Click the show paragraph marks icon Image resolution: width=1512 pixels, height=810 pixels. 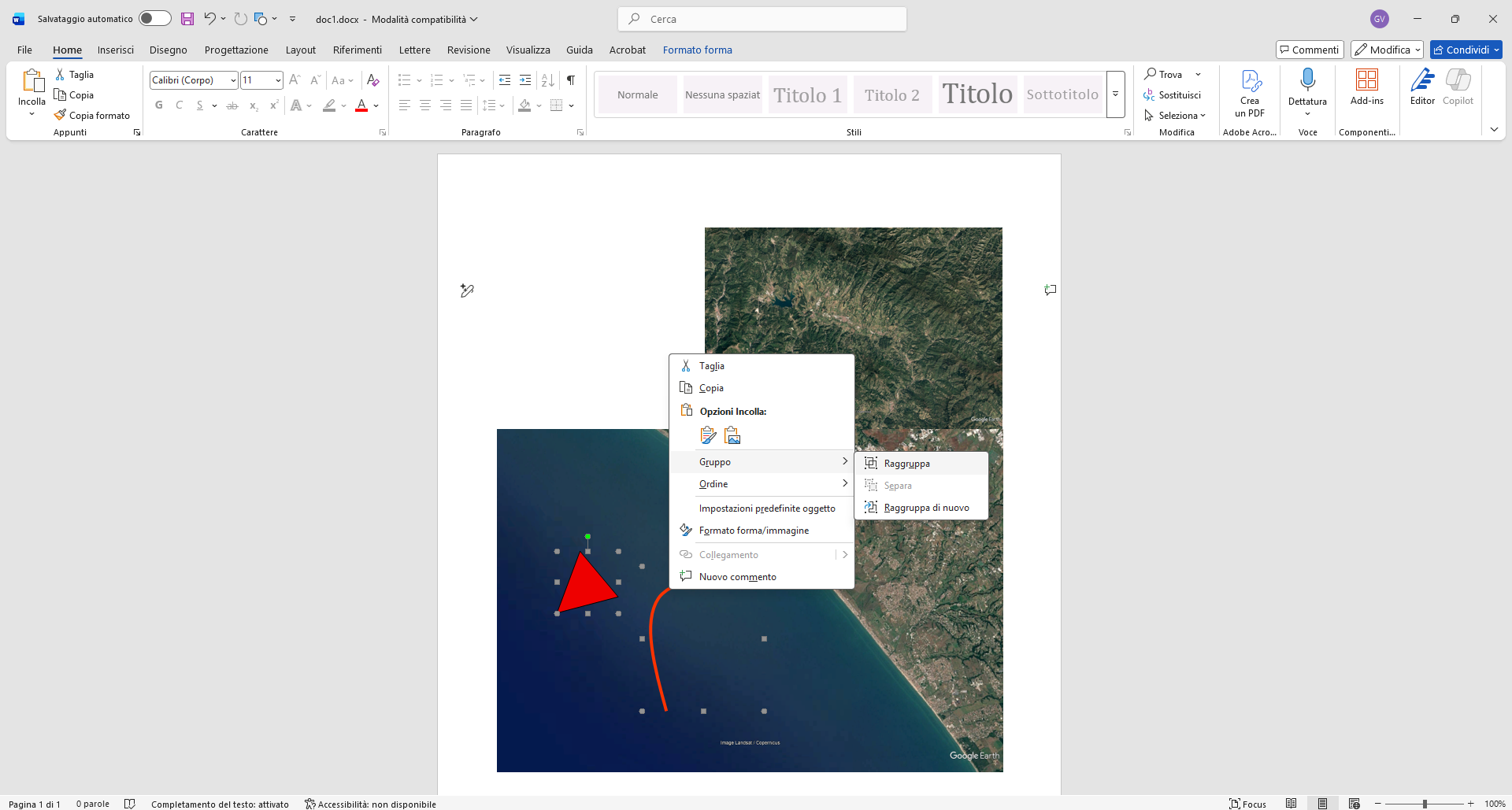click(x=571, y=80)
